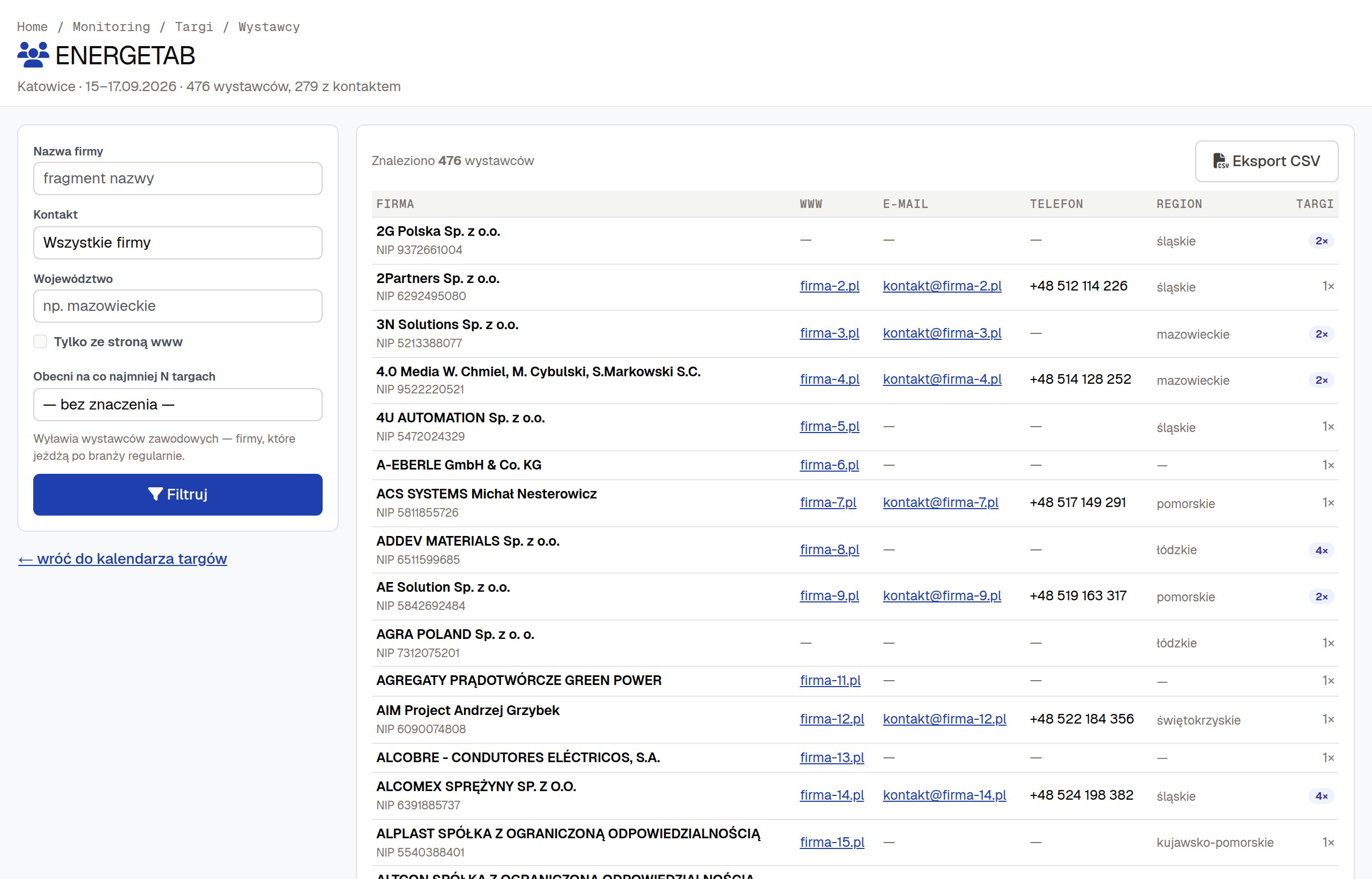The height and width of the screenshot is (879, 1372).
Task: Open website link firma-9.pl
Action: coord(829,596)
